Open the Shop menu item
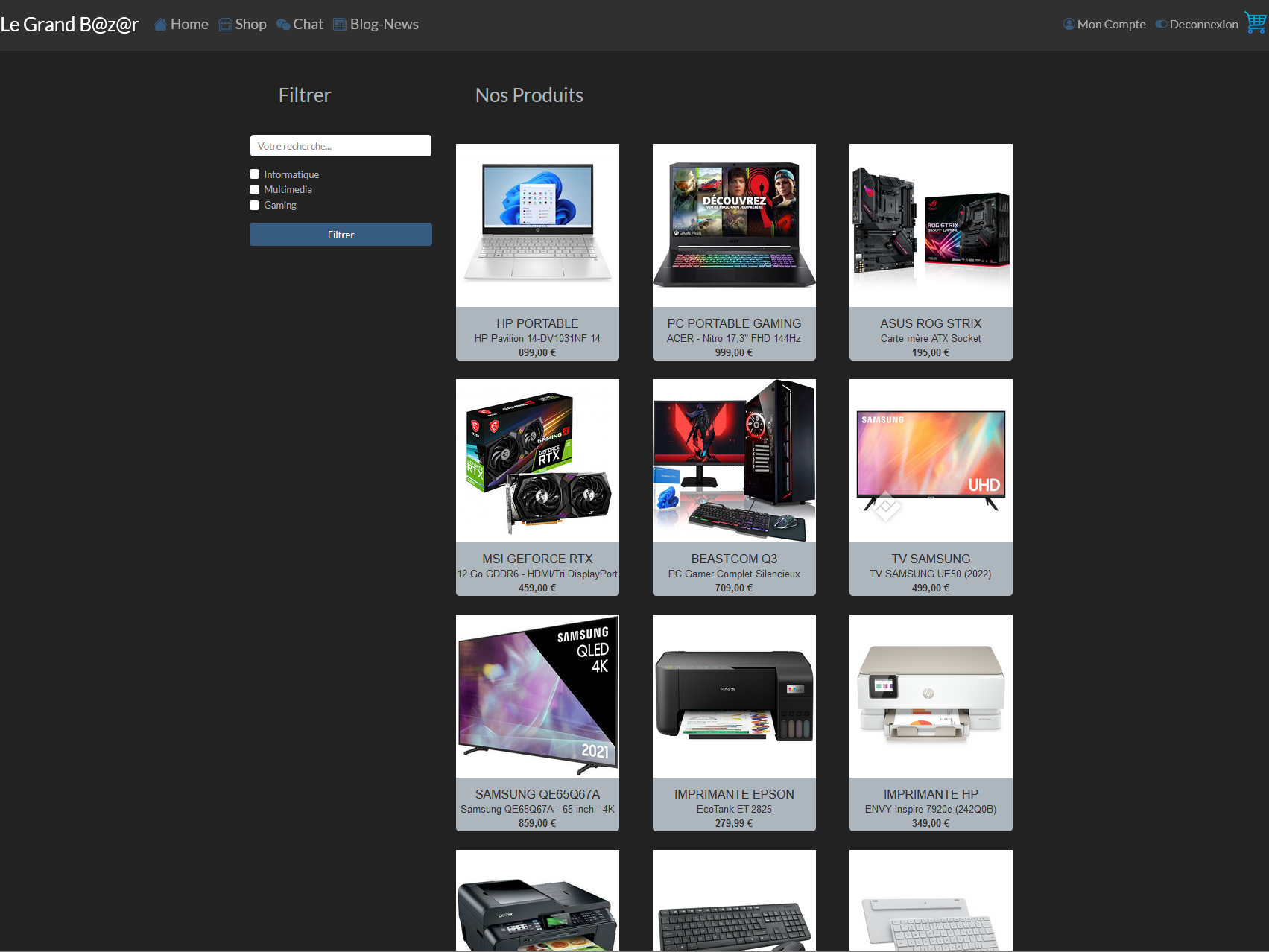This screenshot has width=1269, height=952. tap(250, 24)
